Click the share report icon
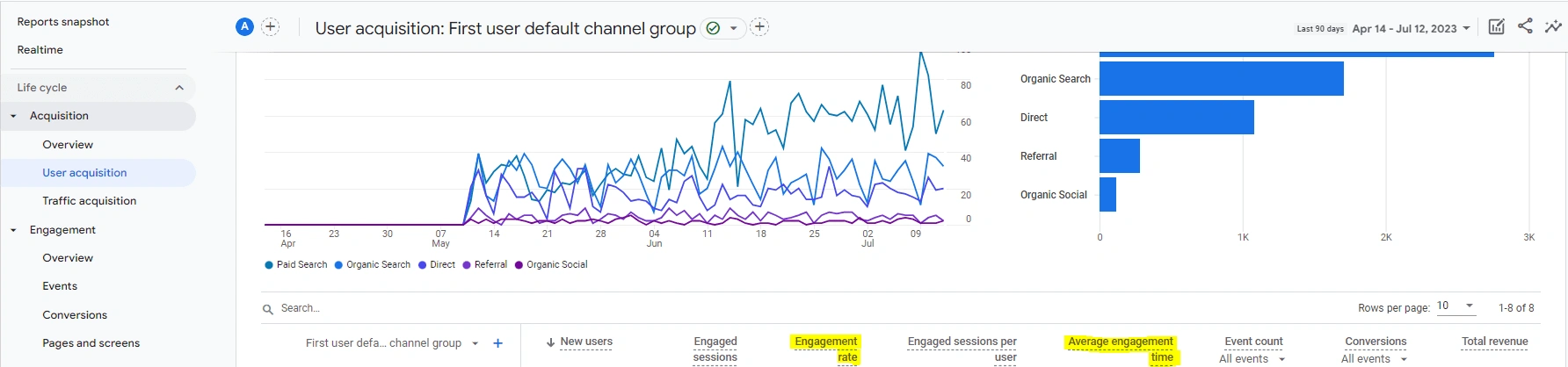The image size is (1568, 367). [x=1525, y=26]
